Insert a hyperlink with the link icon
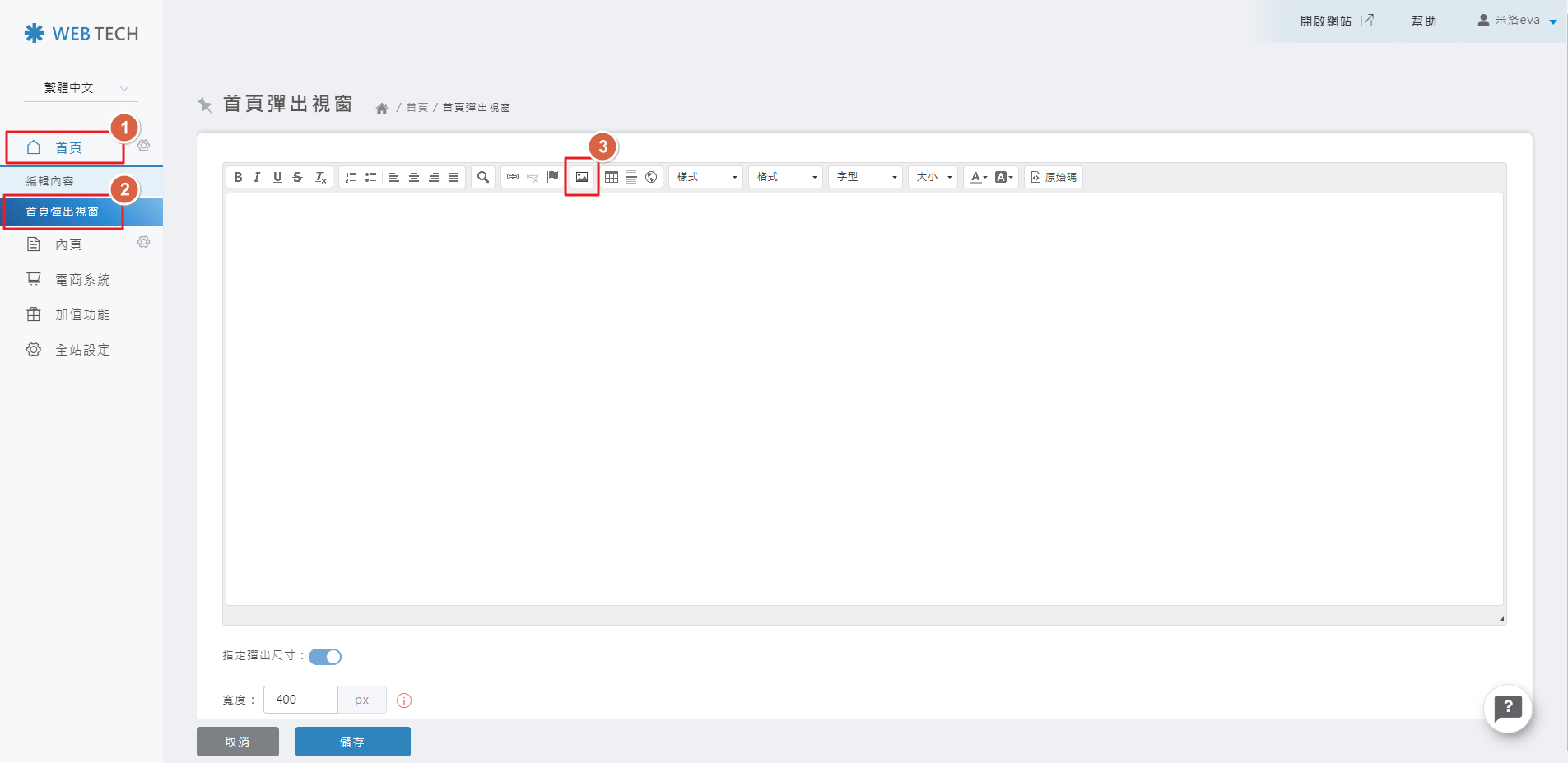 [513, 177]
